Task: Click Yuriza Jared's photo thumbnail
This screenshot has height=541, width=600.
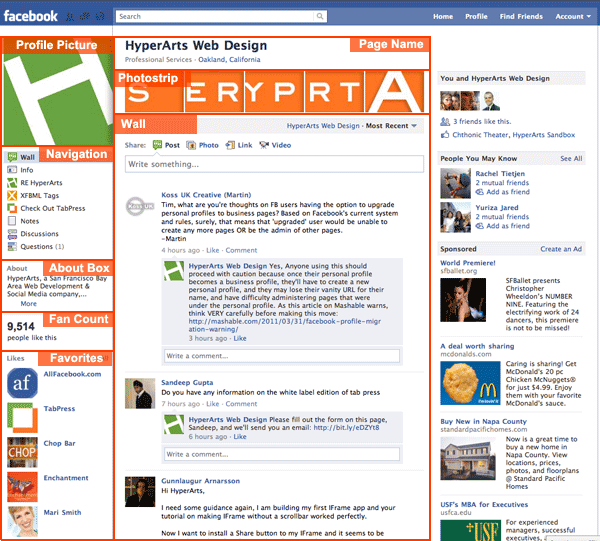Action: point(455,217)
